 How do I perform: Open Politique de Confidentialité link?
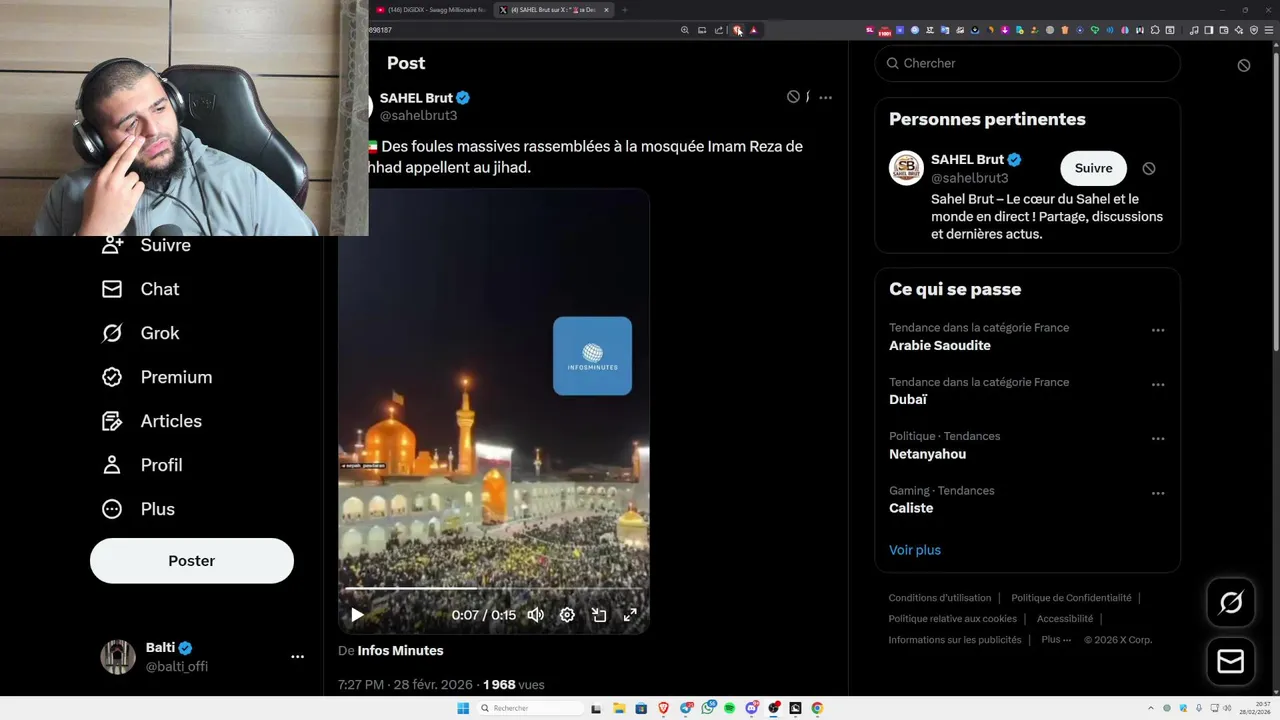pos(1071,598)
